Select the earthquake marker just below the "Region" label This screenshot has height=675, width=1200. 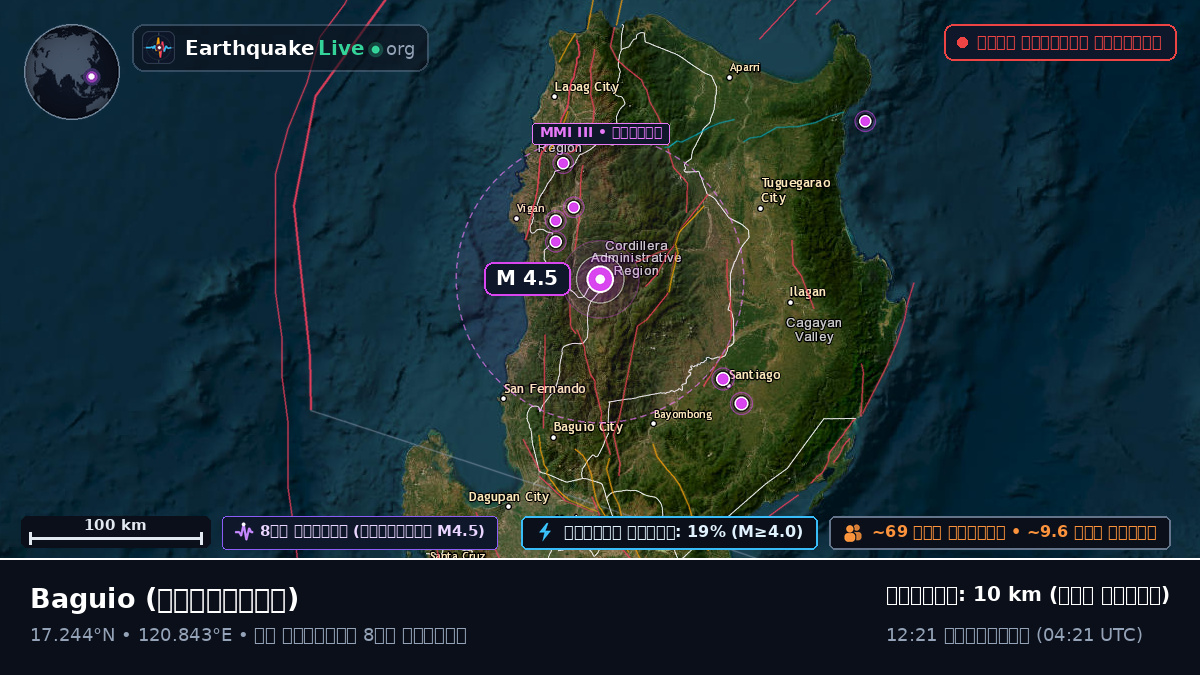point(563,163)
